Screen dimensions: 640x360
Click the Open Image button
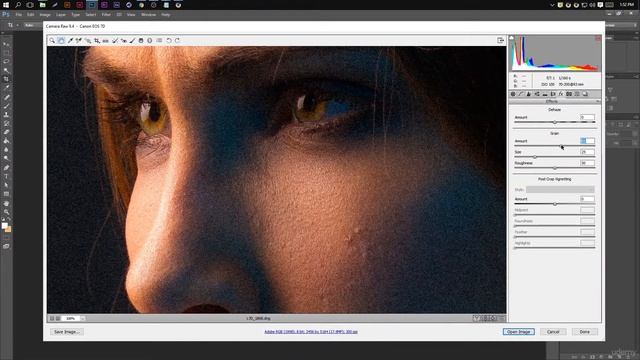click(518, 332)
